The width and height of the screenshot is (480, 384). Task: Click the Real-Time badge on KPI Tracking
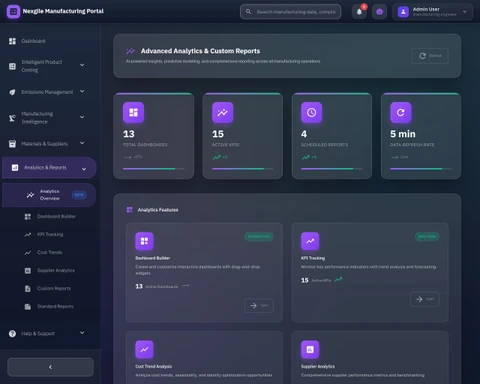pos(427,237)
